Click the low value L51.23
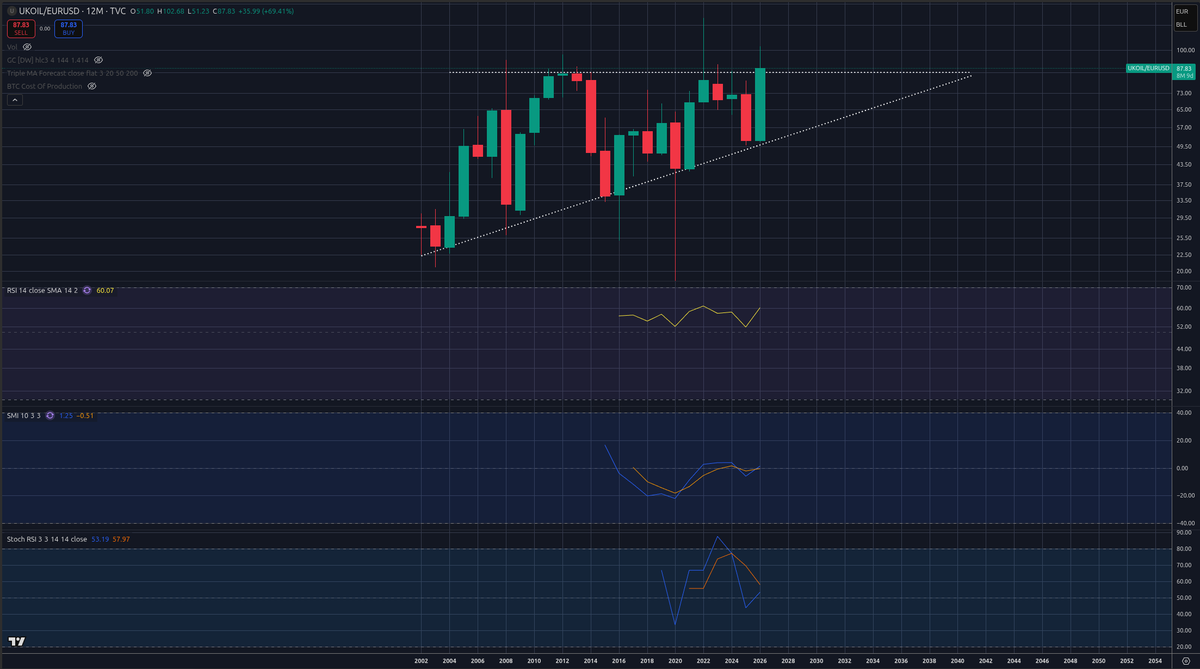The image size is (1200, 669). pos(196,10)
